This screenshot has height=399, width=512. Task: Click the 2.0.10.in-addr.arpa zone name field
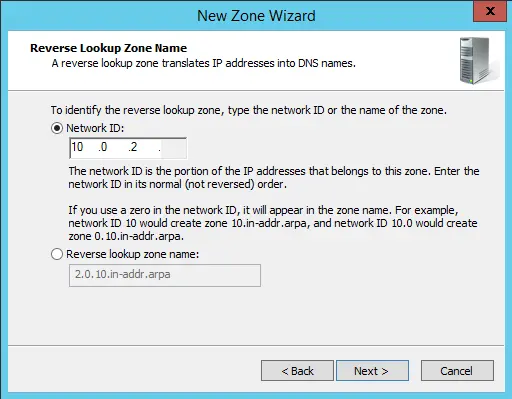(165, 275)
